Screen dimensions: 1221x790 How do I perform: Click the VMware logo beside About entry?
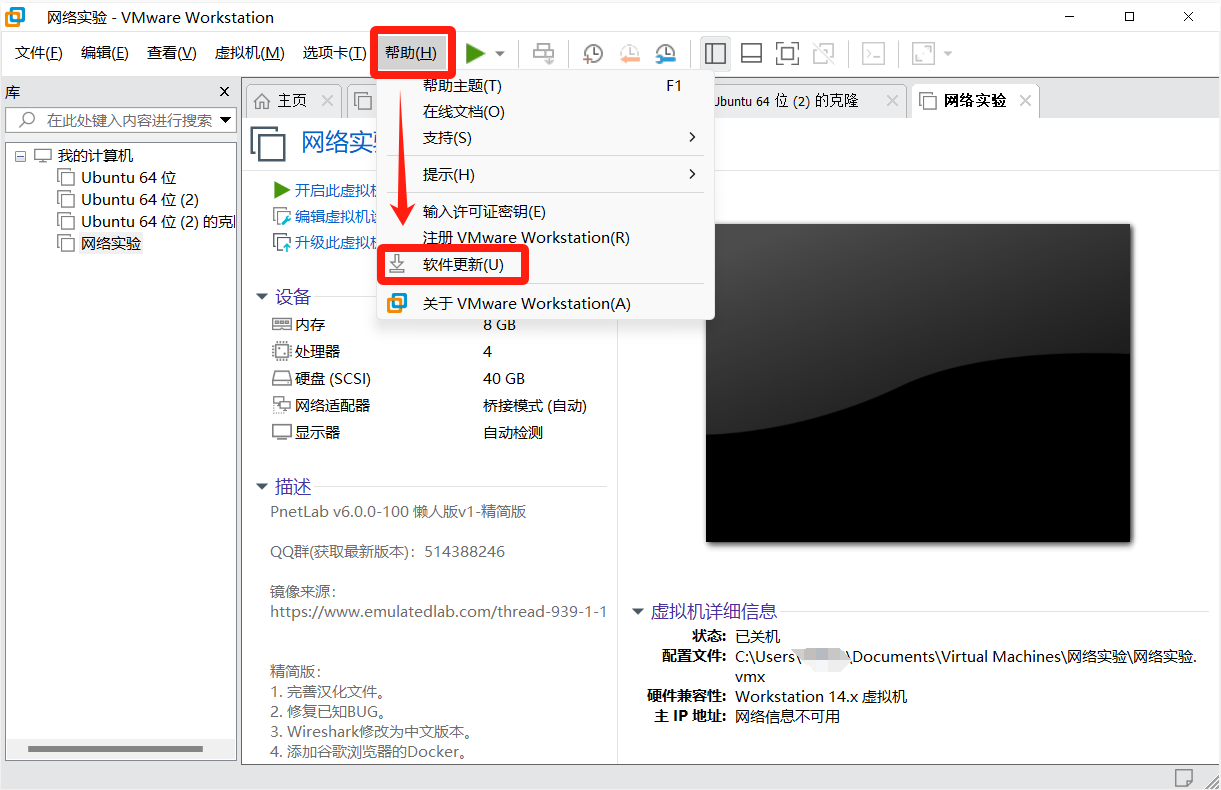[x=397, y=303]
